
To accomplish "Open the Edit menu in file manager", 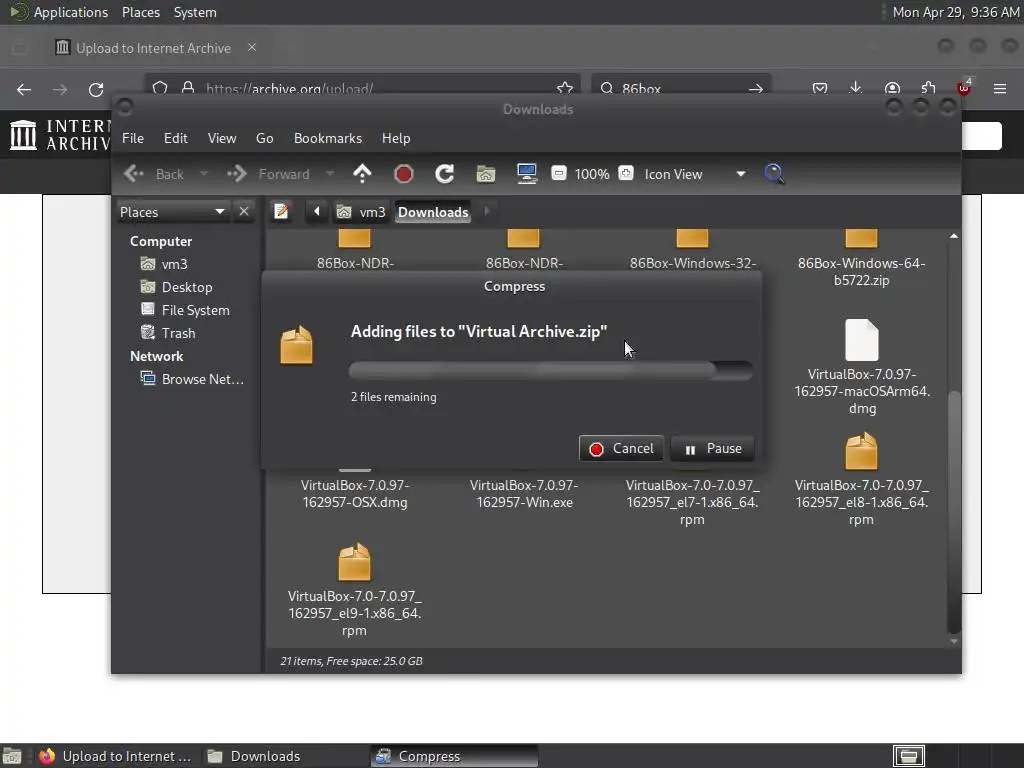I will 176,138.
